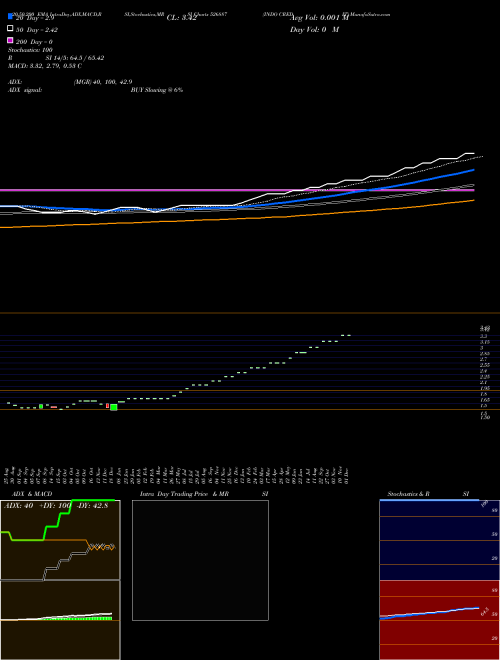The image size is (500, 660).
Task: Click the '+DY: 100' value in ADX panel
Action: coord(54,506)
